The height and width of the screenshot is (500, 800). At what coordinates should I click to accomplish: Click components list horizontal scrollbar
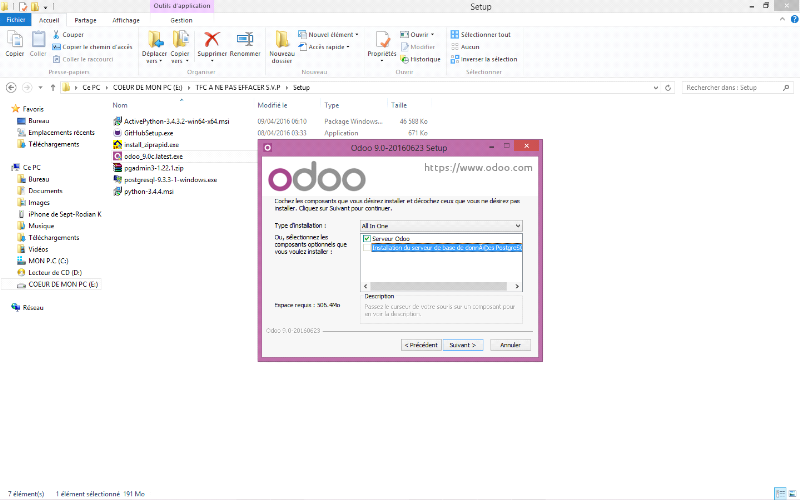click(438, 286)
